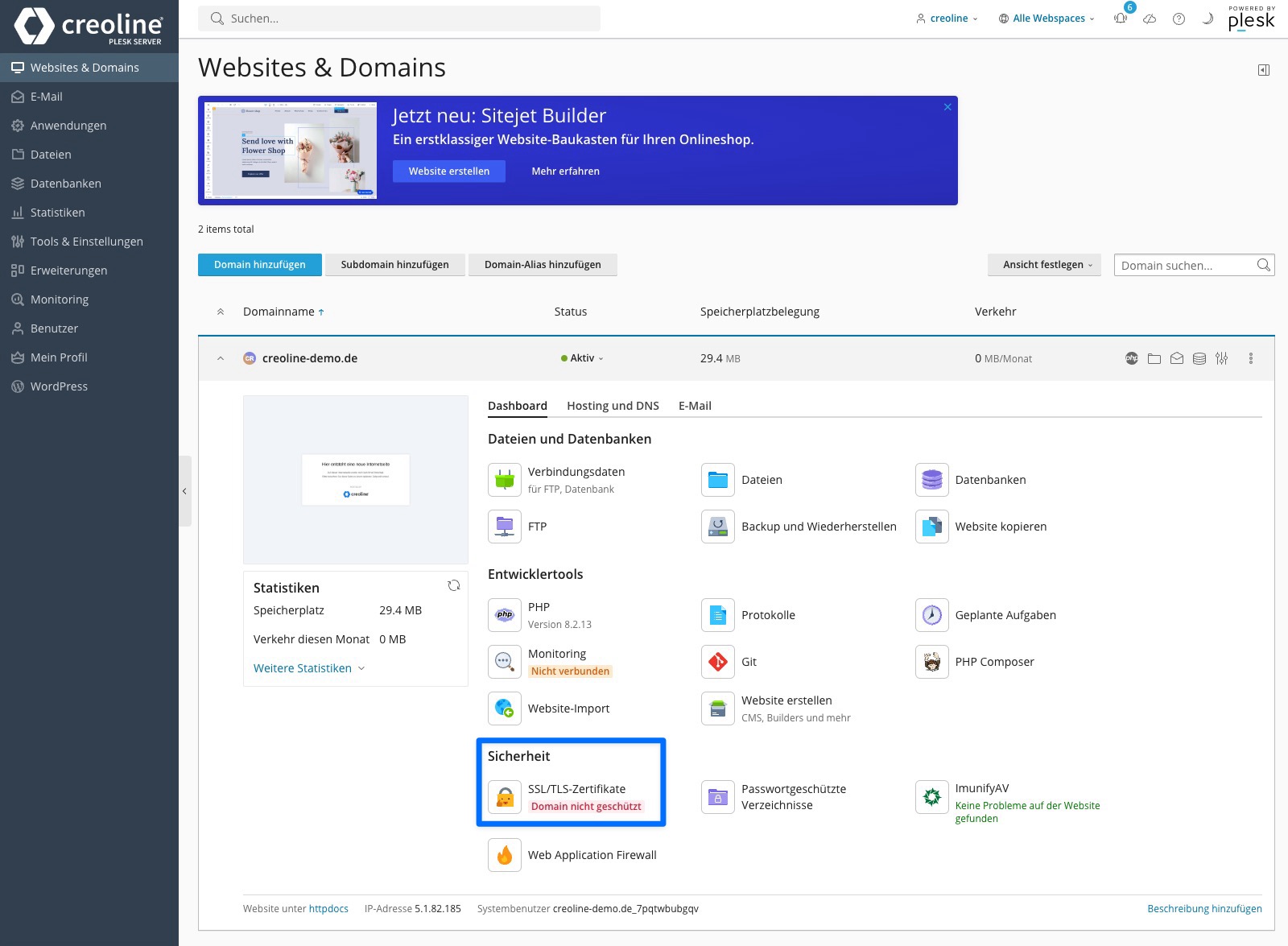This screenshot has height=946, width=1288.
Task: Collapse the left sidebar
Action: 184,491
